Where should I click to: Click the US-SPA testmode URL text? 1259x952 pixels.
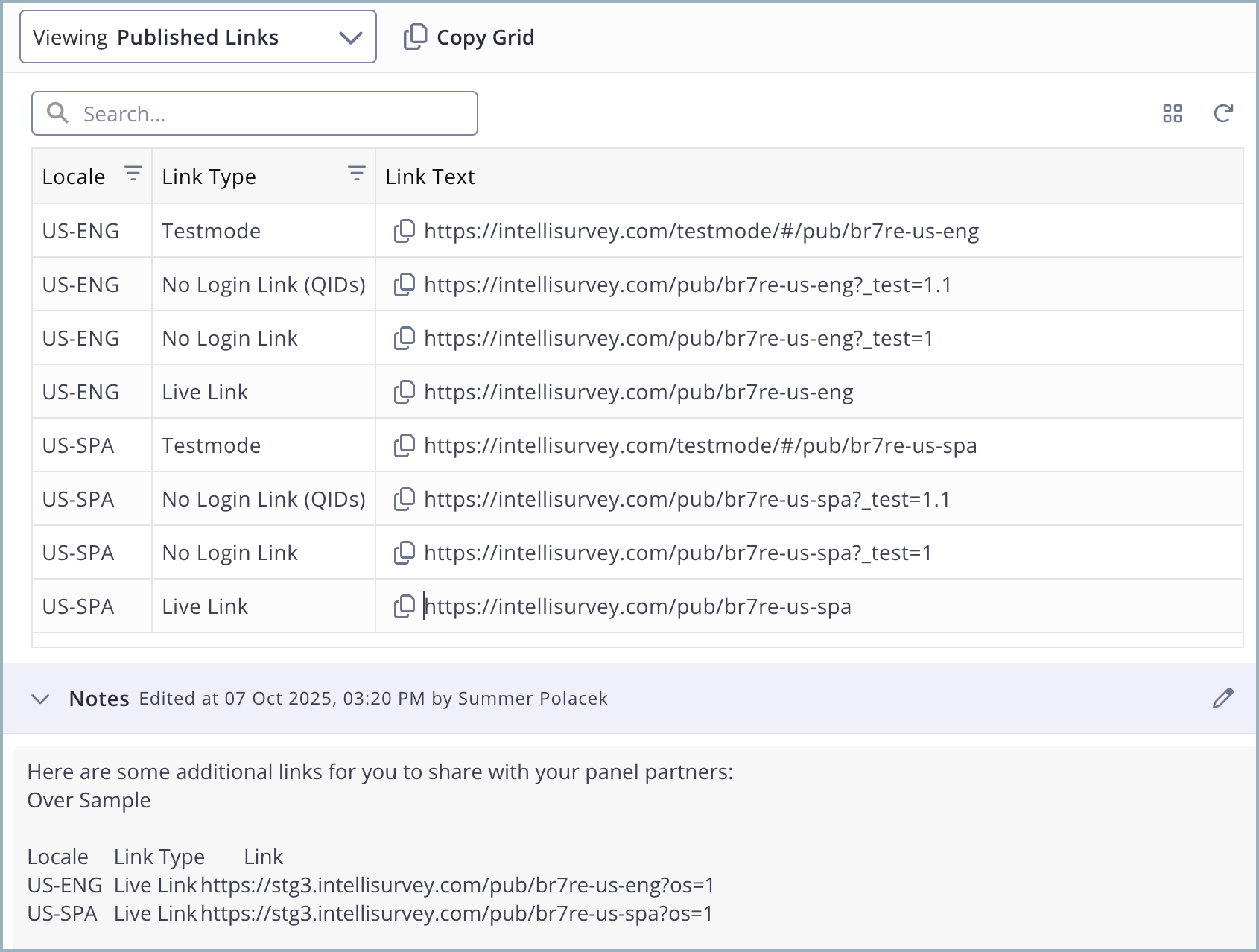click(700, 445)
